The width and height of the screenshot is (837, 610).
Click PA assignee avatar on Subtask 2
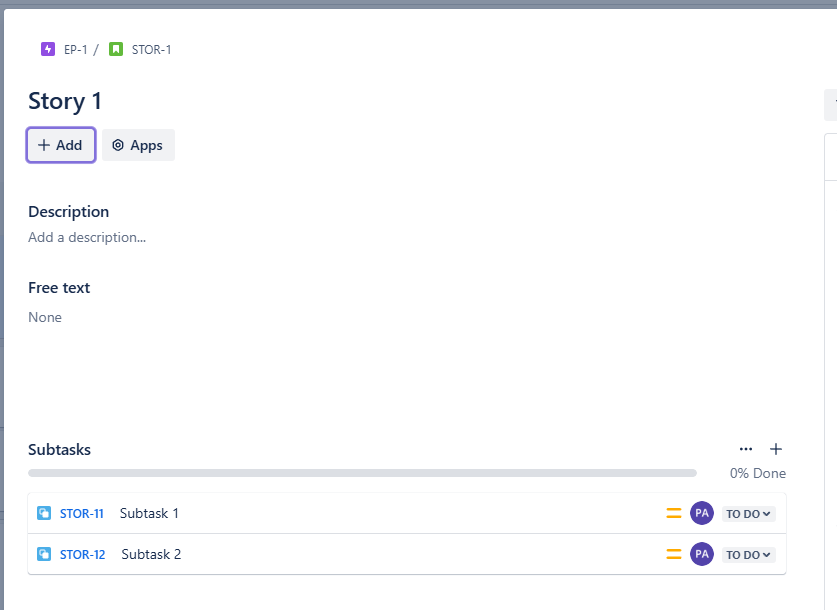(702, 553)
